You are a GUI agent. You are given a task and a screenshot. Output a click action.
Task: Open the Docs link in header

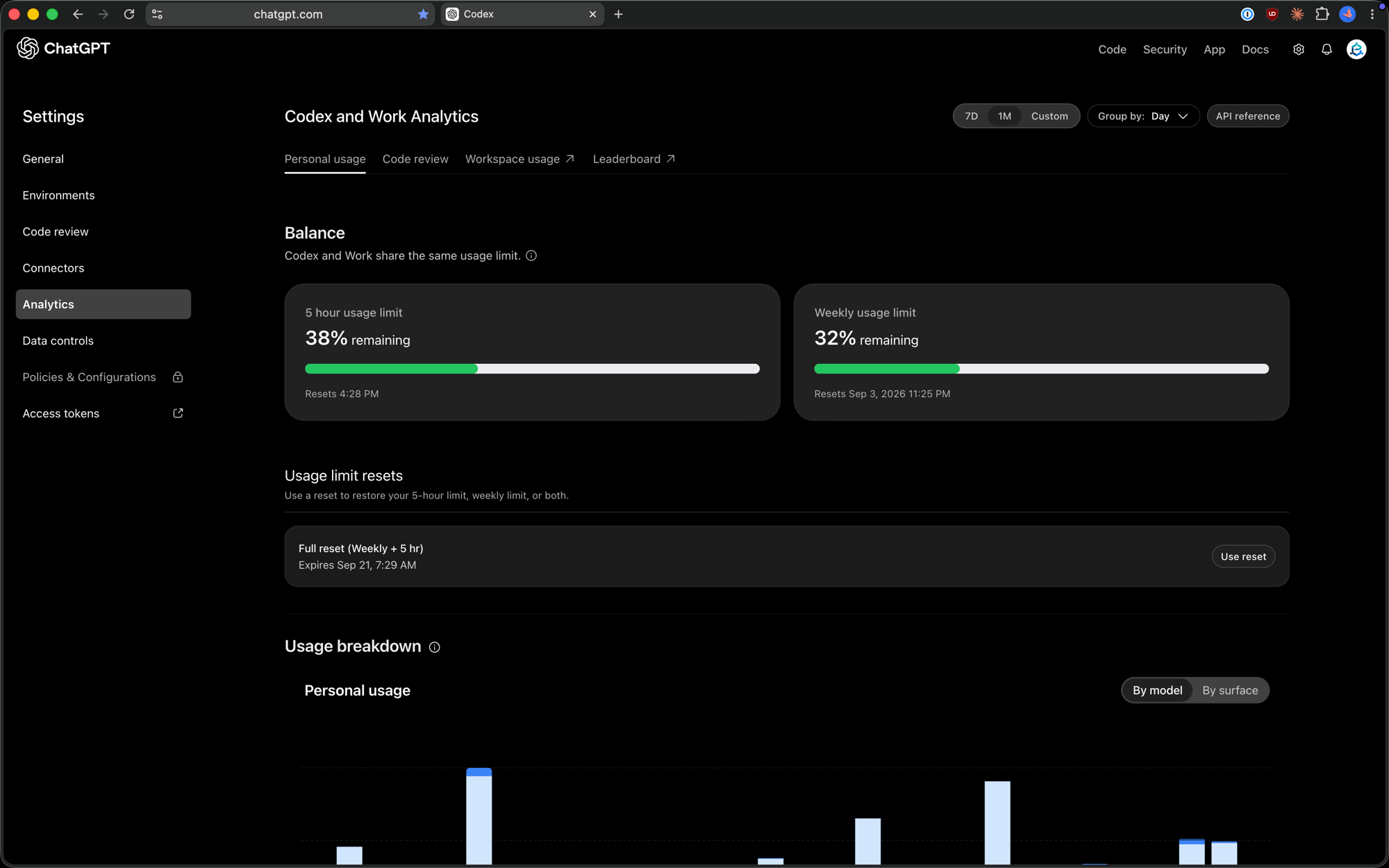pyautogui.click(x=1255, y=49)
